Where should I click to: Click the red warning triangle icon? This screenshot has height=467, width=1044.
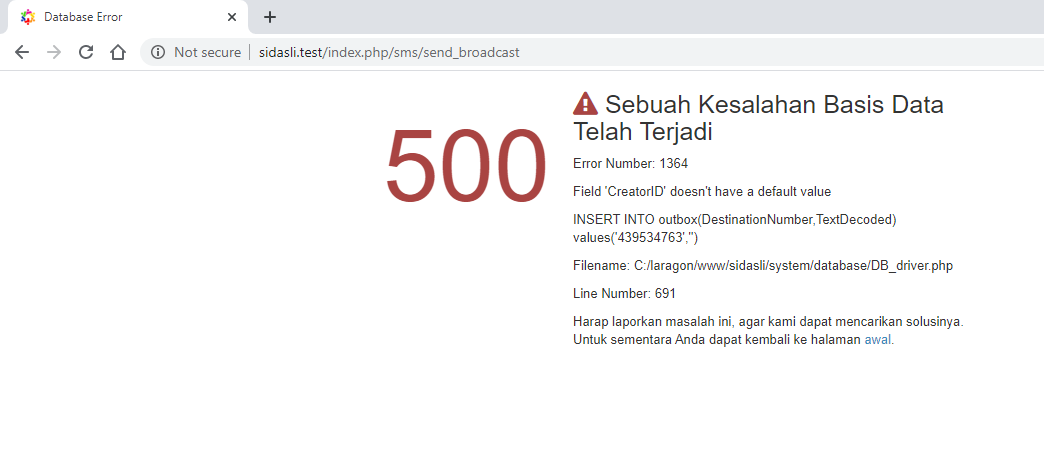click(585, 104)
